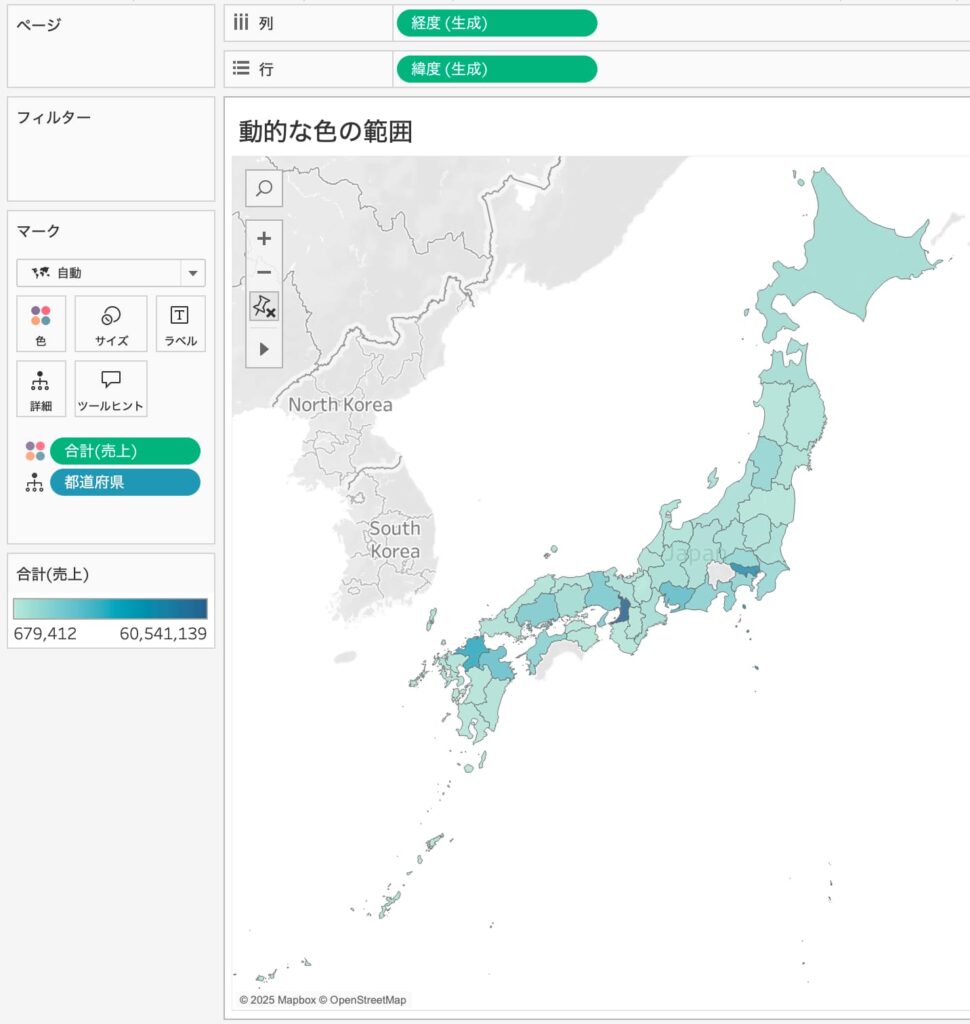Open the mark type dropdown 自動

110,273
